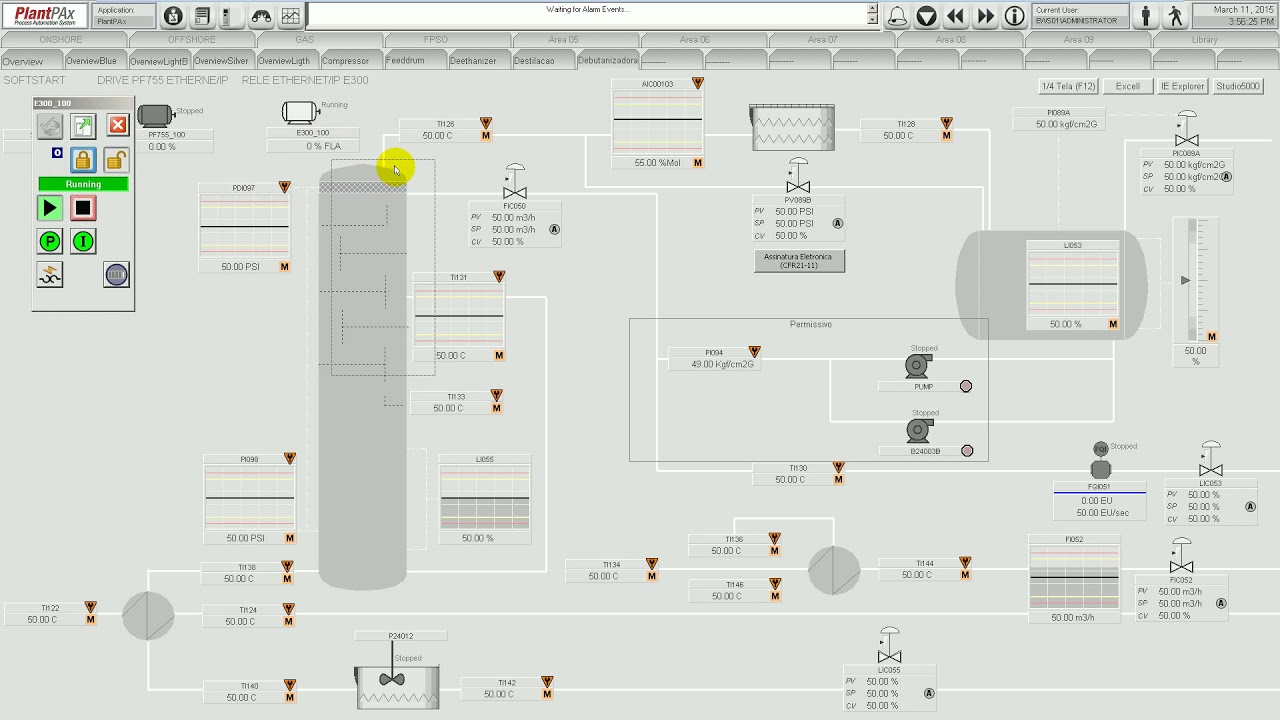Click the TI126 temperature value 50.00 C

click(x=437, y=136)
